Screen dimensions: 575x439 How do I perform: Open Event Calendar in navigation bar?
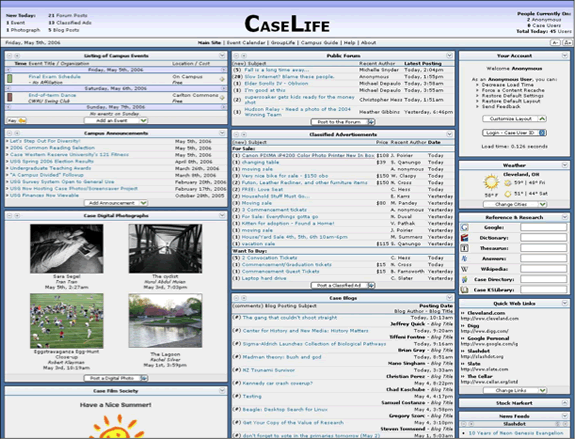coord(246,43)
